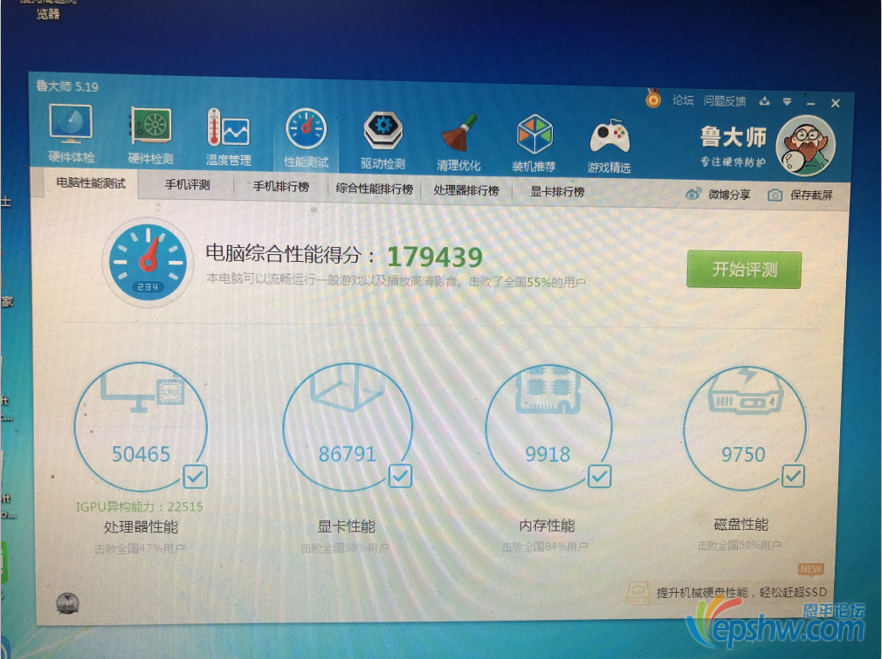Uncheck the 显卡性能 test checkbox
Screen dimensions: 882x659
400,476
